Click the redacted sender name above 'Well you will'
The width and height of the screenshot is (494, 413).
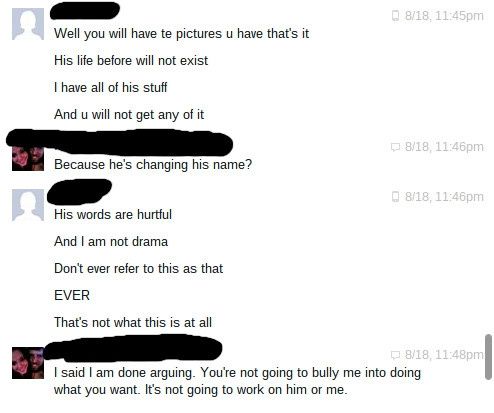[x=85, y=10]
